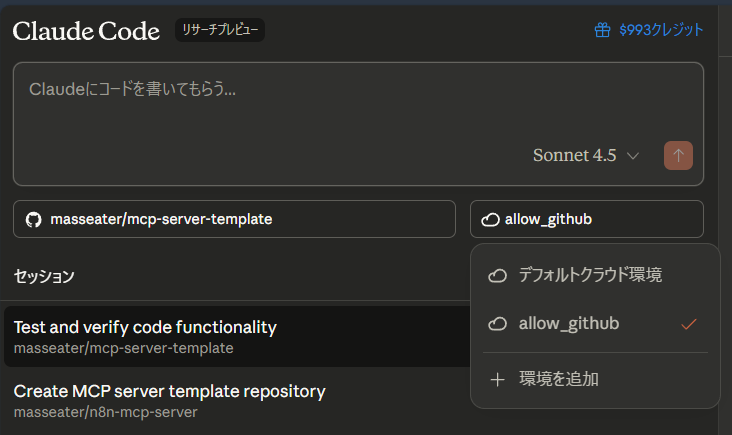Send the prompt with the arrow button
732x435 pixels.
click(x=678, y=155)
